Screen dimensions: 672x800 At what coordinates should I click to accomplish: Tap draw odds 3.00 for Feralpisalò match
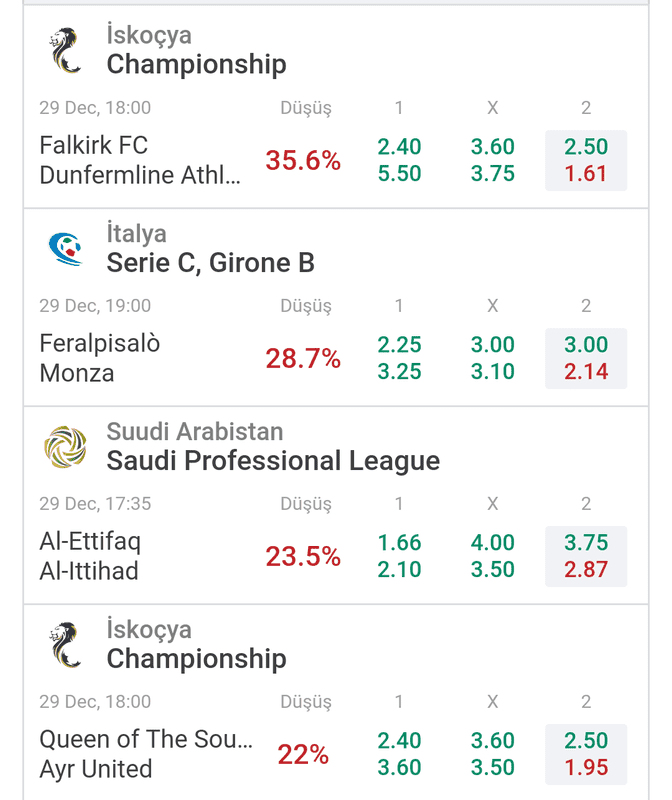click(x=492, y=344)
